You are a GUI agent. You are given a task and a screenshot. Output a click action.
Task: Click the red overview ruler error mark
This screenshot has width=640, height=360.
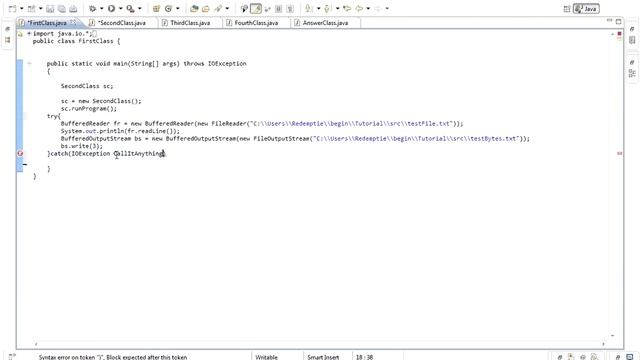[620, 153]
